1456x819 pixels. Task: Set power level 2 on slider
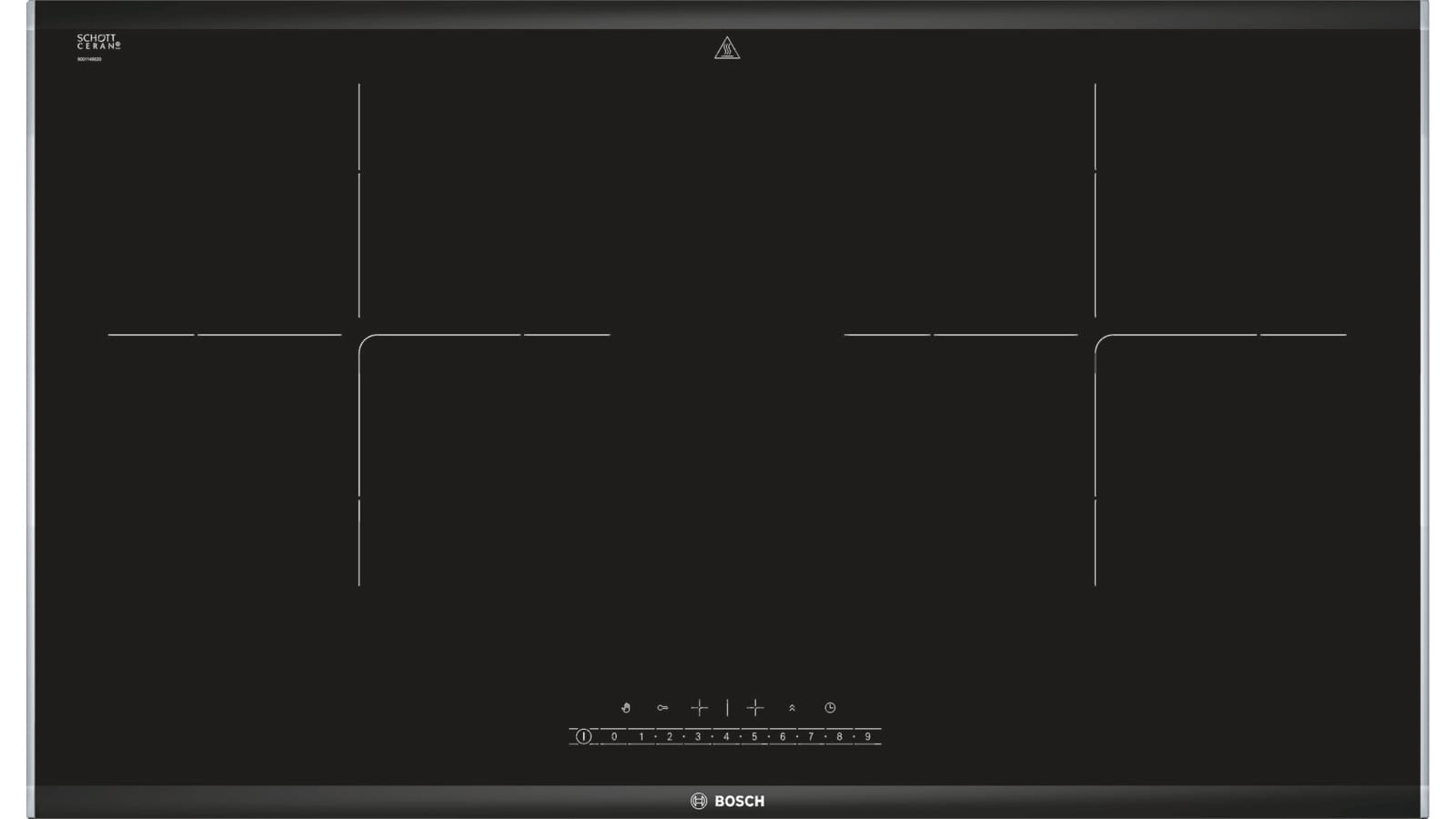pos(670,736)
